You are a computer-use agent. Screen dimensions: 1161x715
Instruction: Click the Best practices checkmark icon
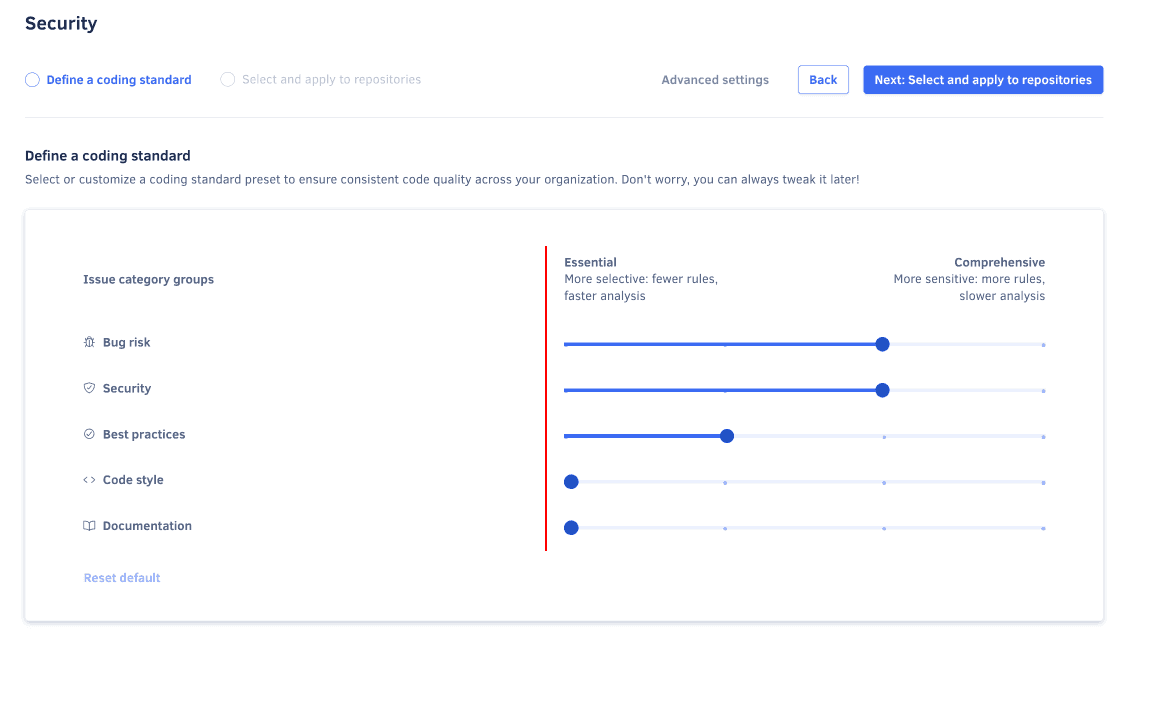89,434
